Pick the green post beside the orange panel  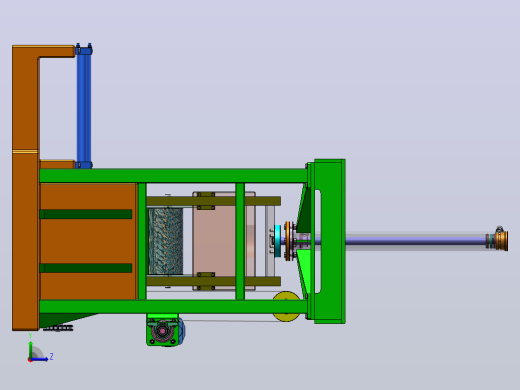click(x=142, y=241)
